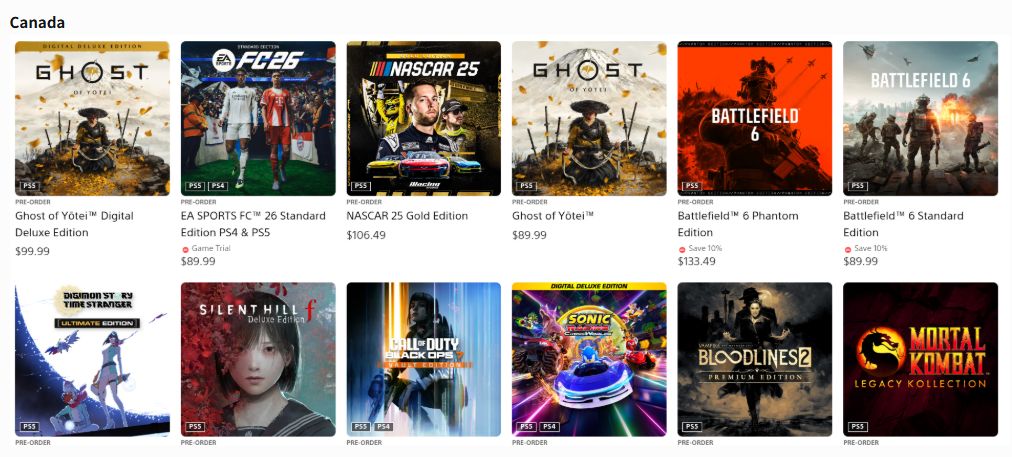Select Sonic Racing Digital Deluxe Edition cover

coord(589,359)
